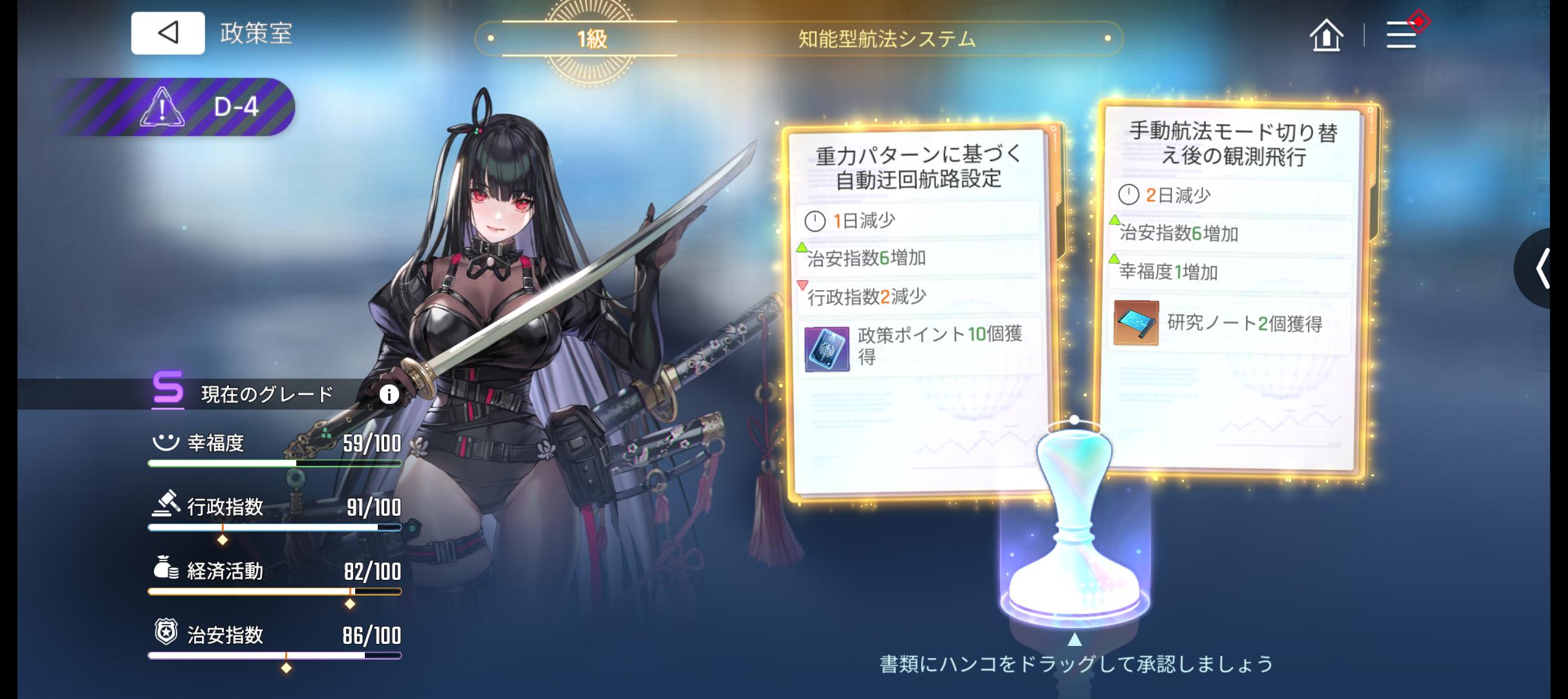
Task: Click the 幸福度 progress bar
Action: [x=274, y=463]
